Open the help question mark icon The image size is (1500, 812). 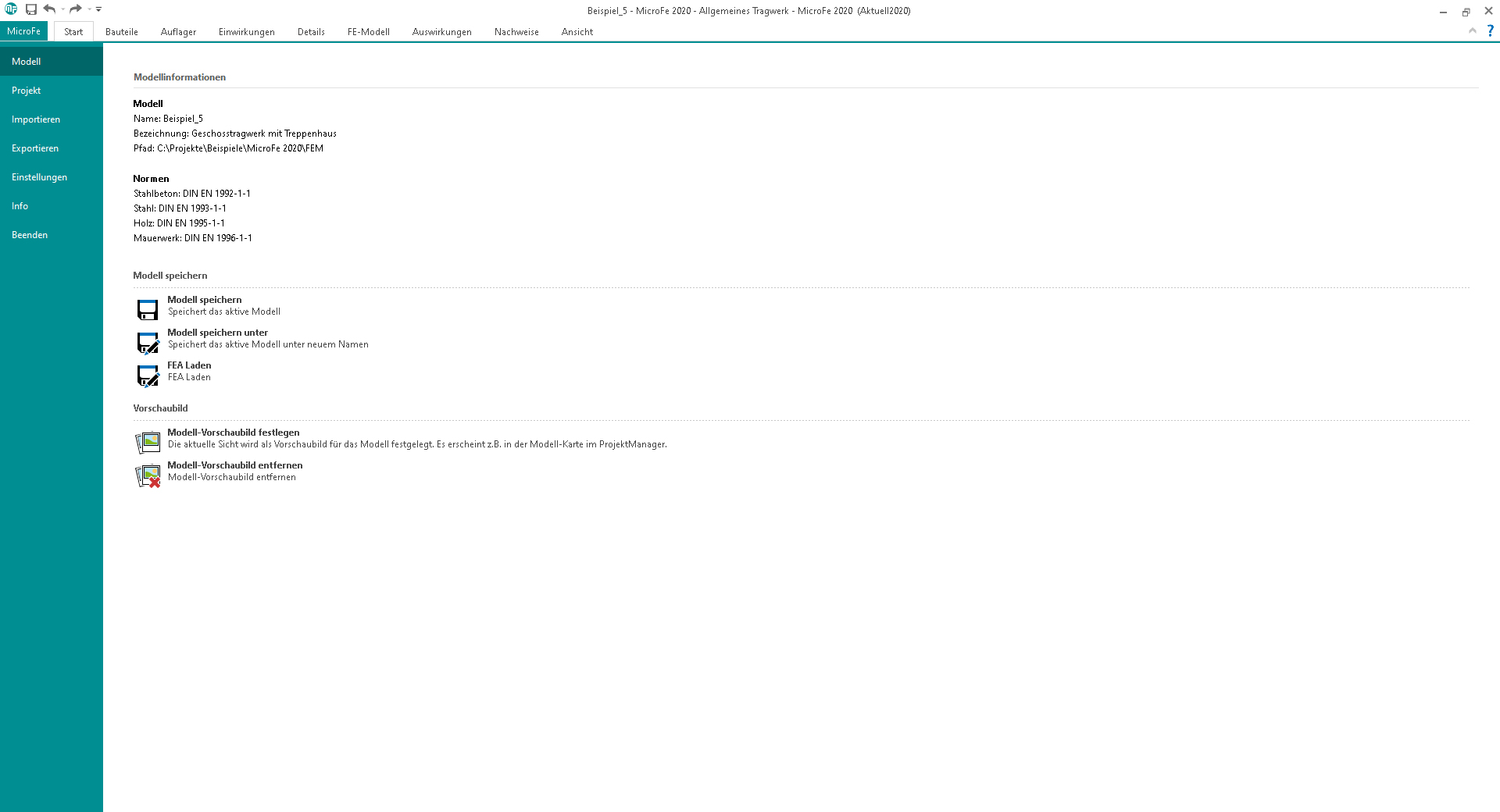tap(1490, 30)
